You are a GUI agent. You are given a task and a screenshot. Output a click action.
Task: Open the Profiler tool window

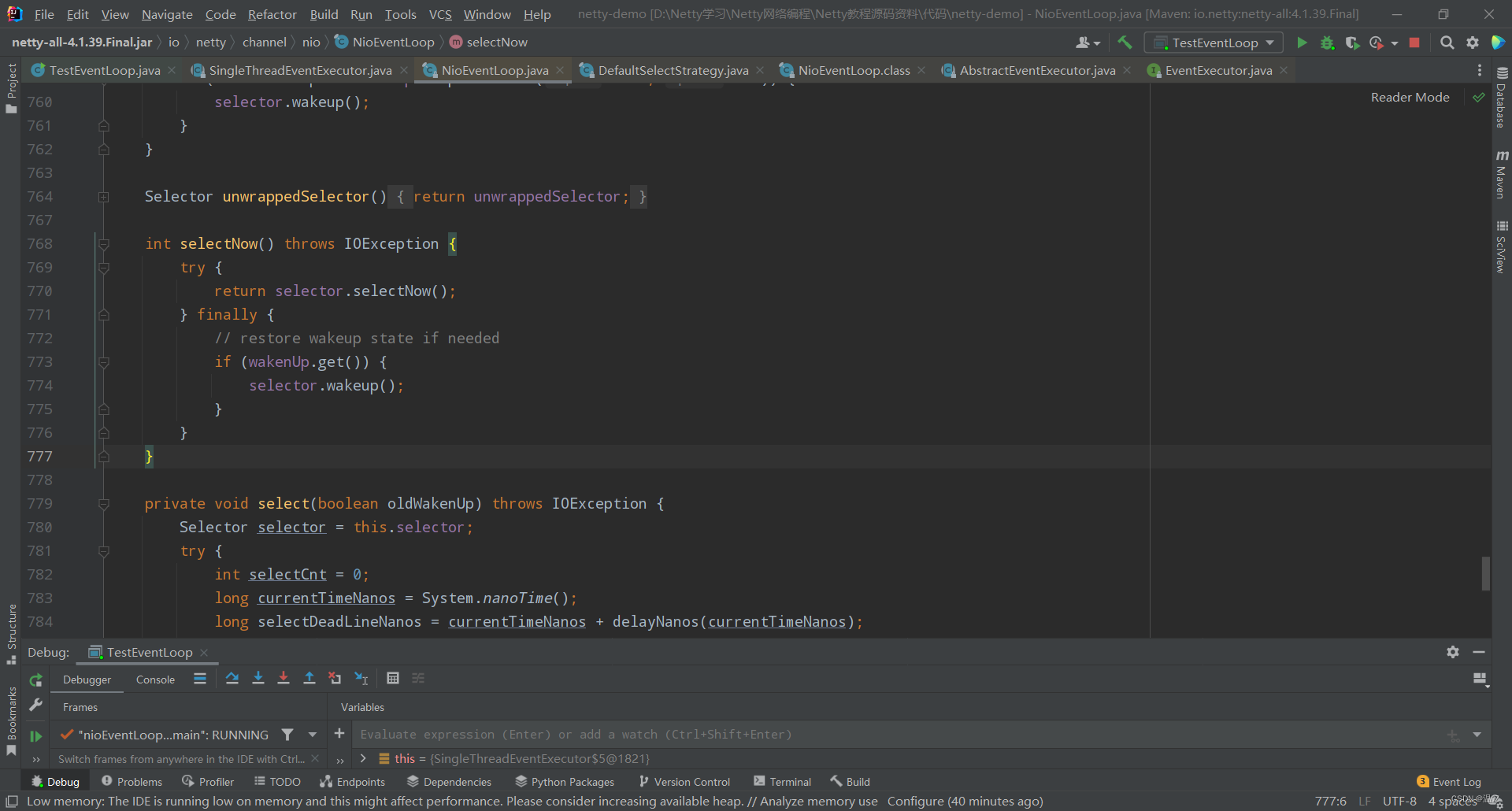208,782
